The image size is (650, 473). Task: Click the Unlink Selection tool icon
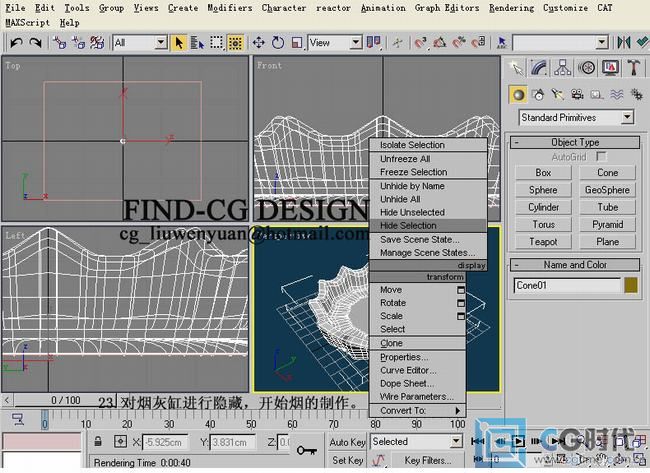78,43
